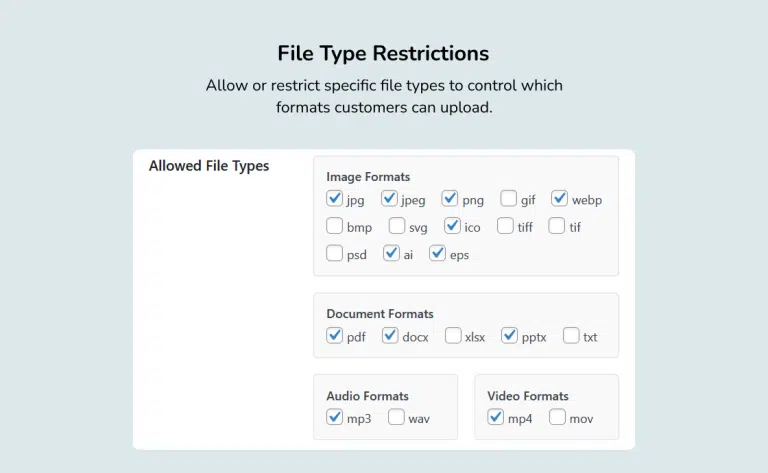
Task: Disable eps uploads checkbox
Action: coord(438,254)
